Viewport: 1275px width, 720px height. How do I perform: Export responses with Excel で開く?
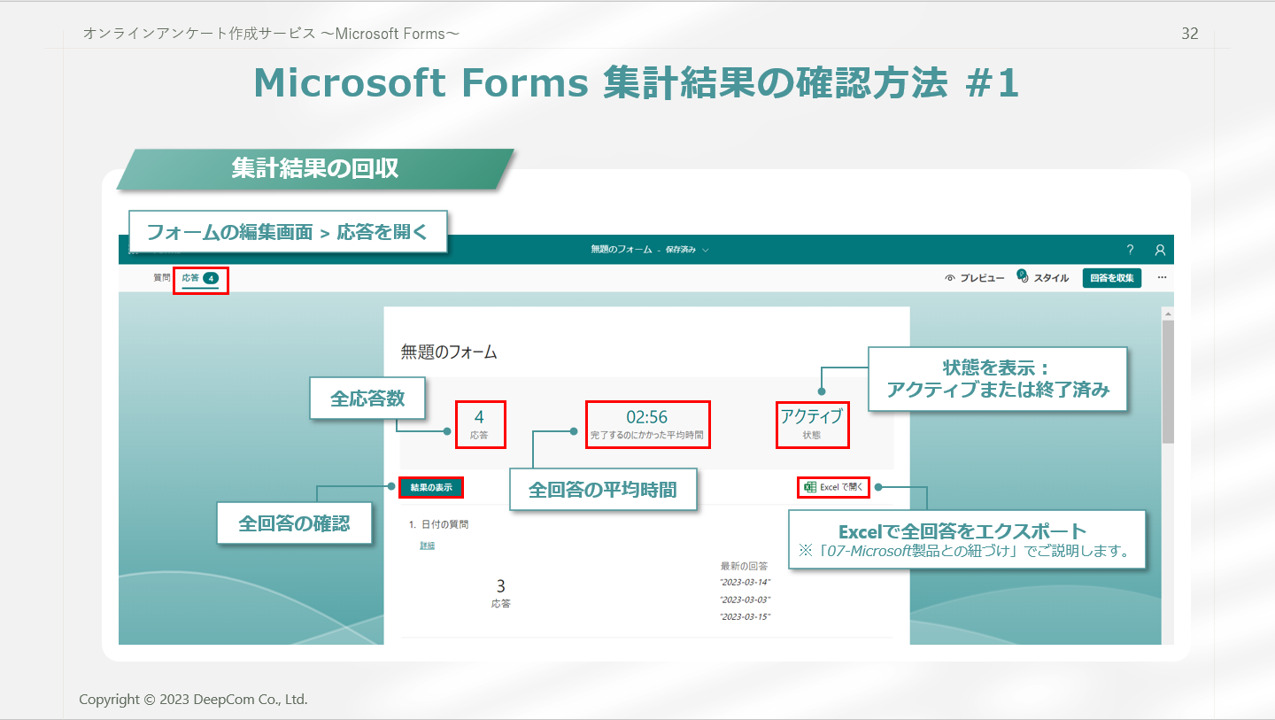point(833,487)
